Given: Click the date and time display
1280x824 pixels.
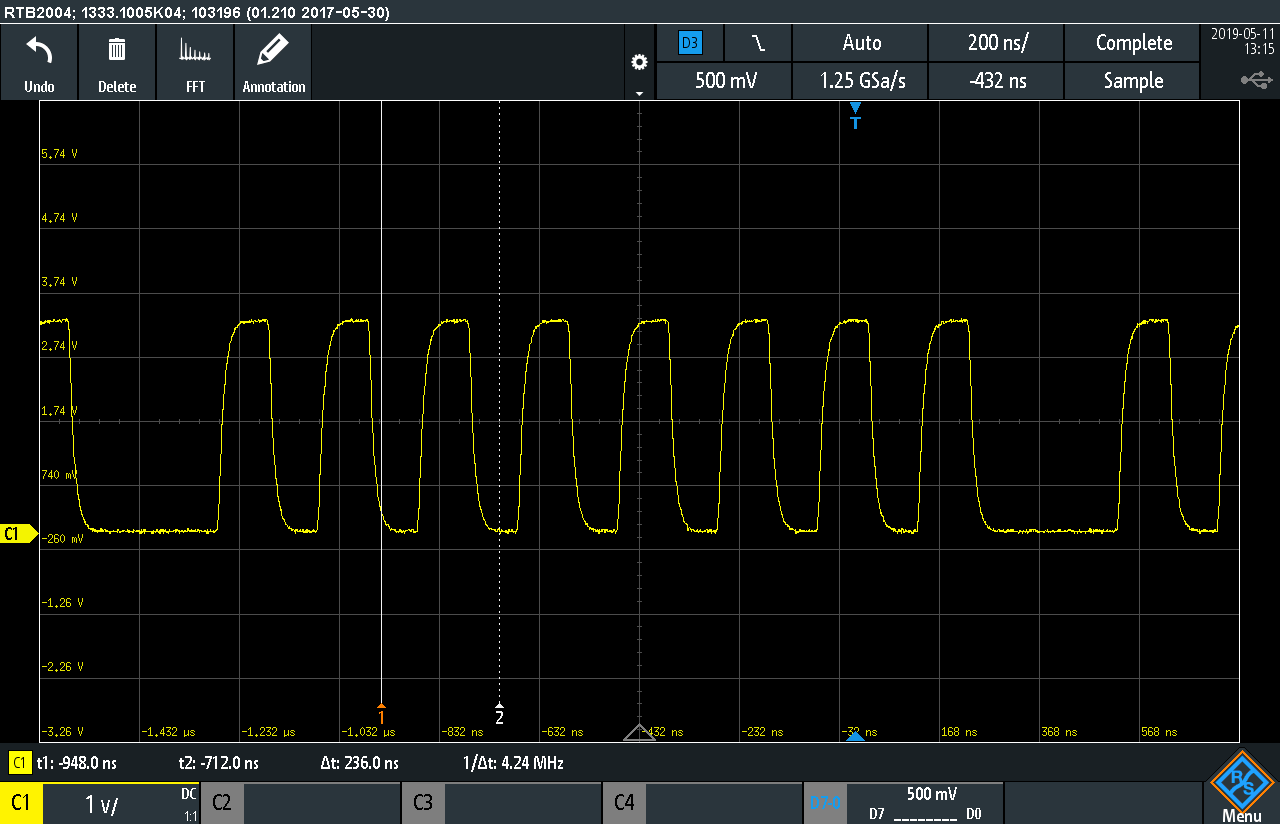Looking at the screenshot, I should (1242, 40).
